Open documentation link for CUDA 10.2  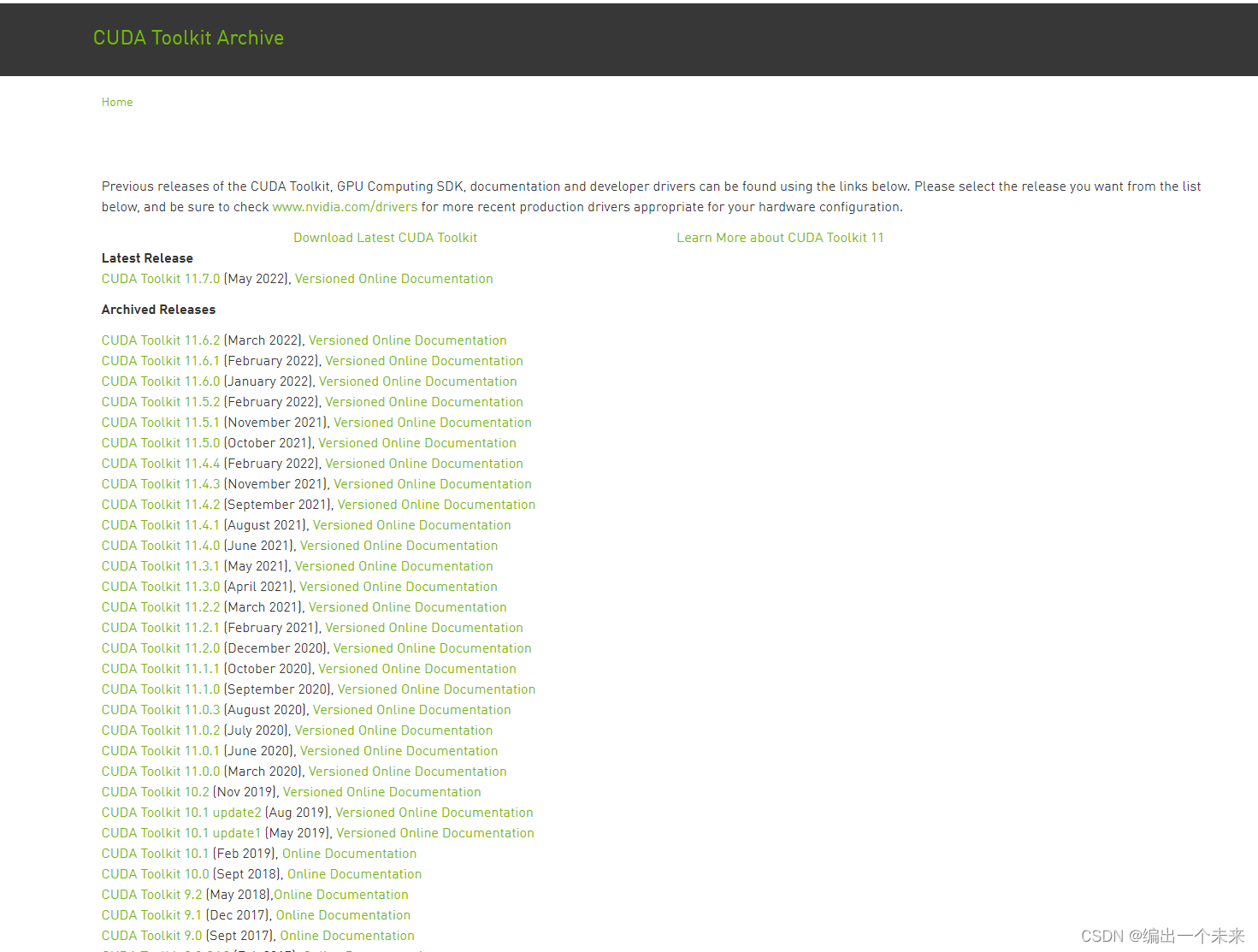point(381,792)
